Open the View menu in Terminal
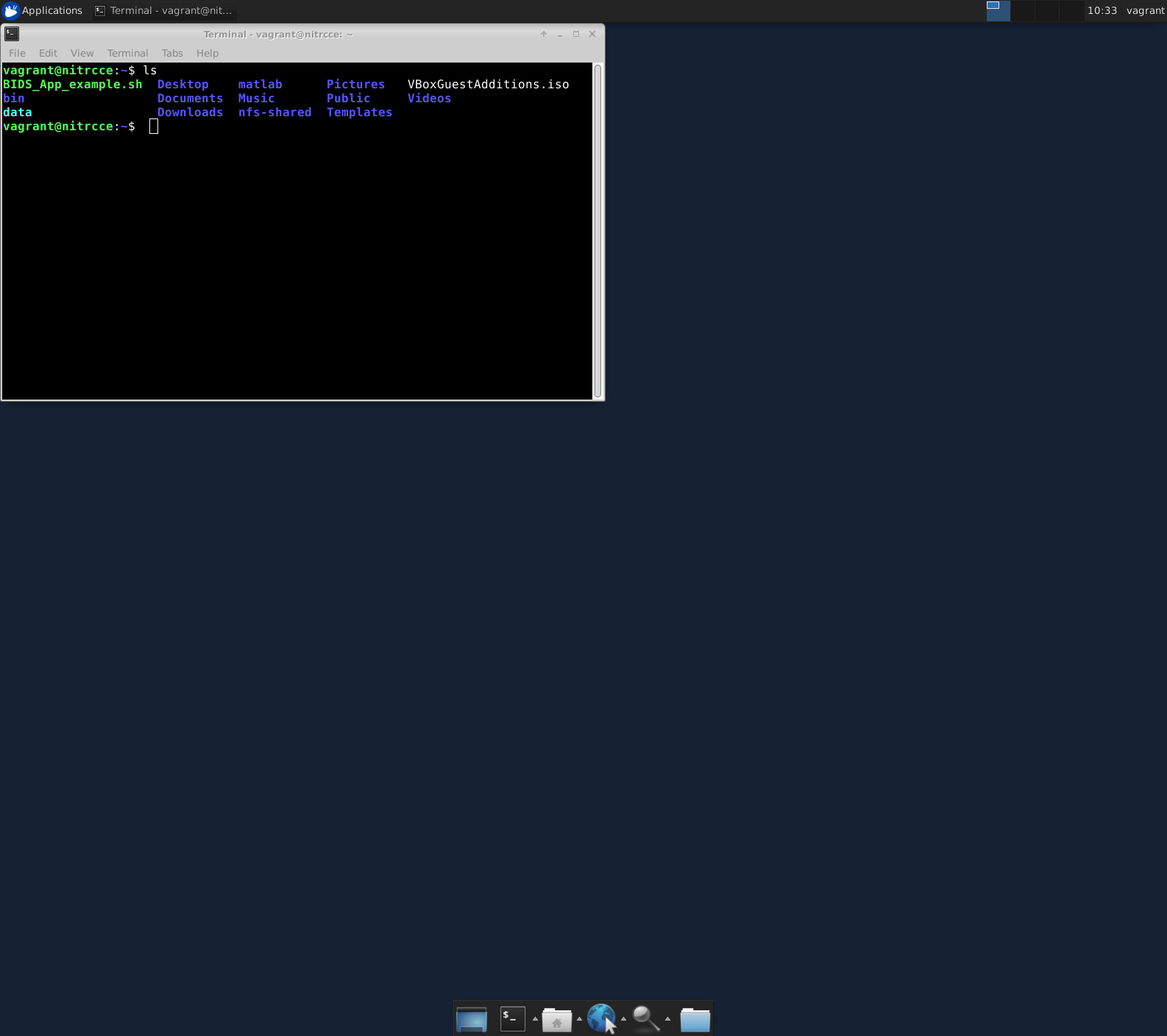The image size is (1167, 1036). point(82,53)
